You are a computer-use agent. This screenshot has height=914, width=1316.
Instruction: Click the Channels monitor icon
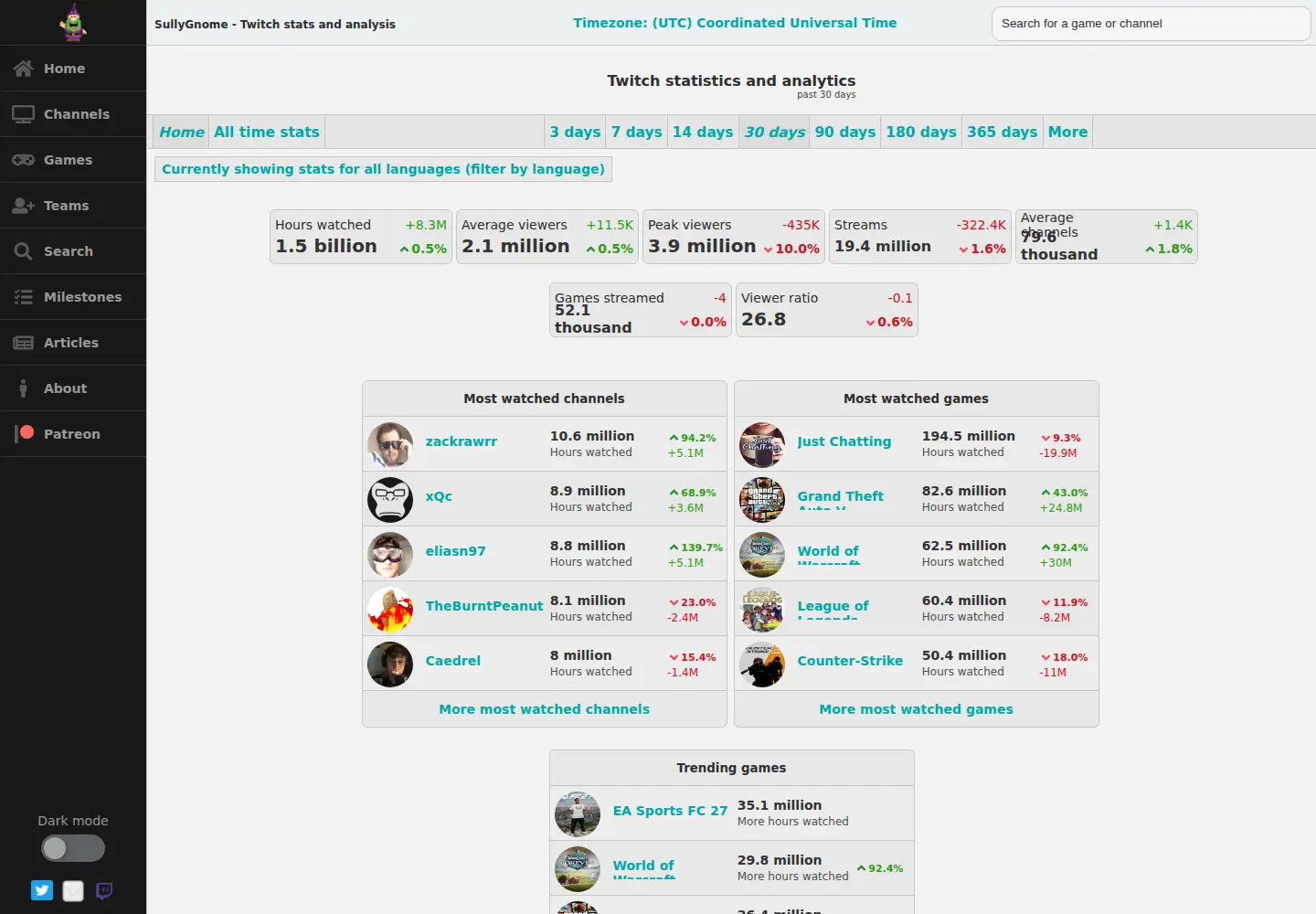tap(23, 114)
